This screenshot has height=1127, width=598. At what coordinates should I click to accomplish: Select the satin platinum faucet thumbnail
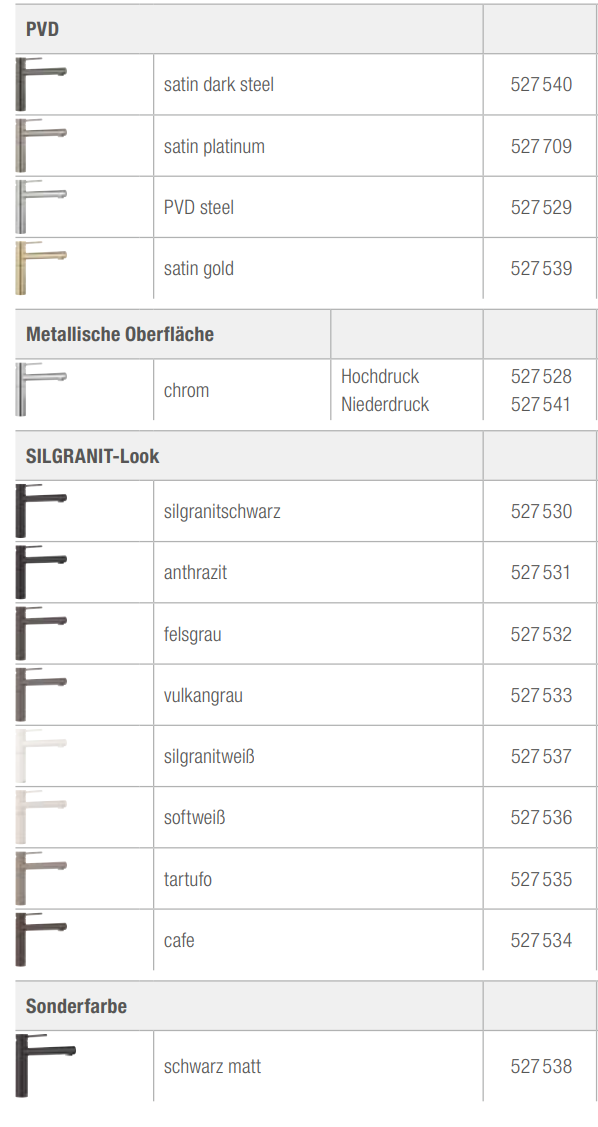pyautogui.click(x=41, y=145)
